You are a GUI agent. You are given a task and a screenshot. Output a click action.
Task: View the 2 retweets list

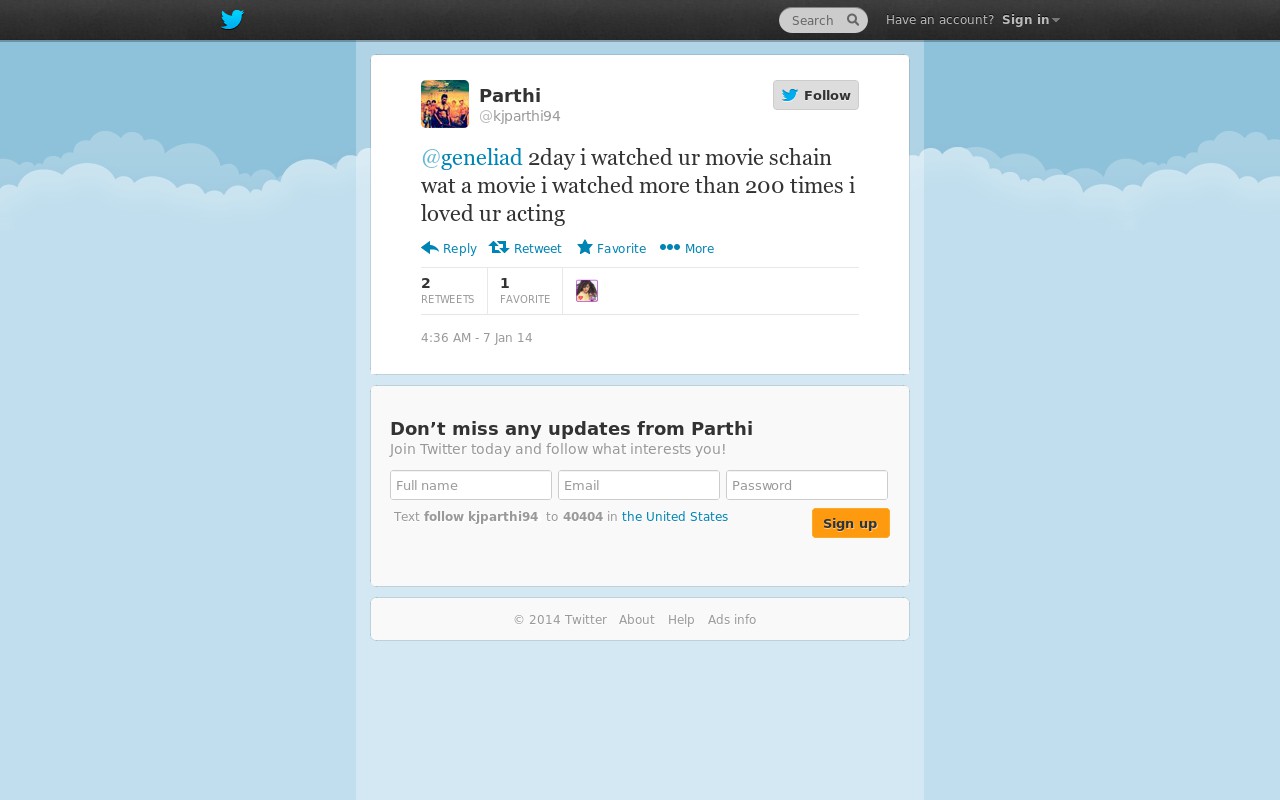click(x=448, y=290)
